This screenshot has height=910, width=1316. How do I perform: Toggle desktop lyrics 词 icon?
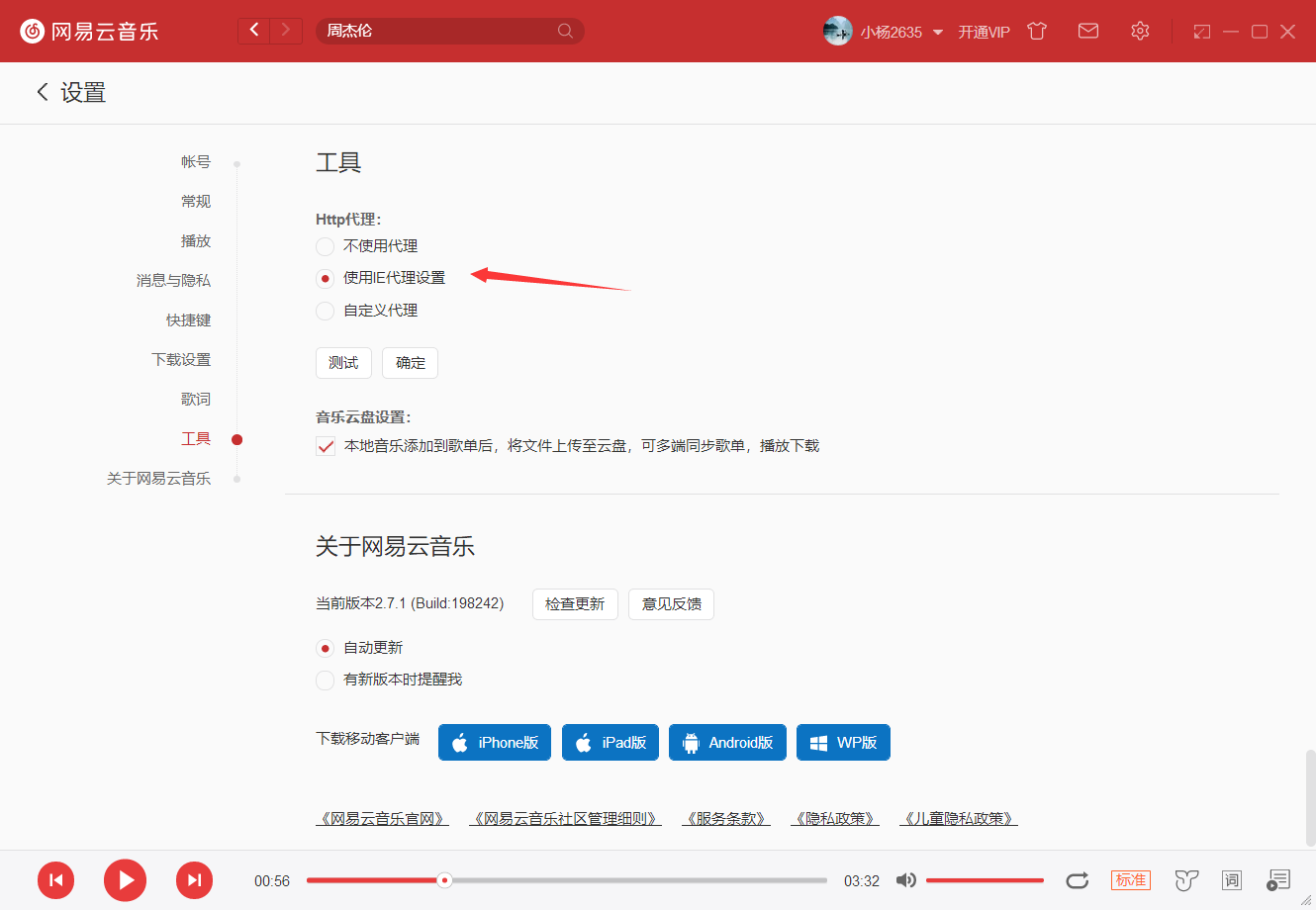click(x=1232, y=880)
